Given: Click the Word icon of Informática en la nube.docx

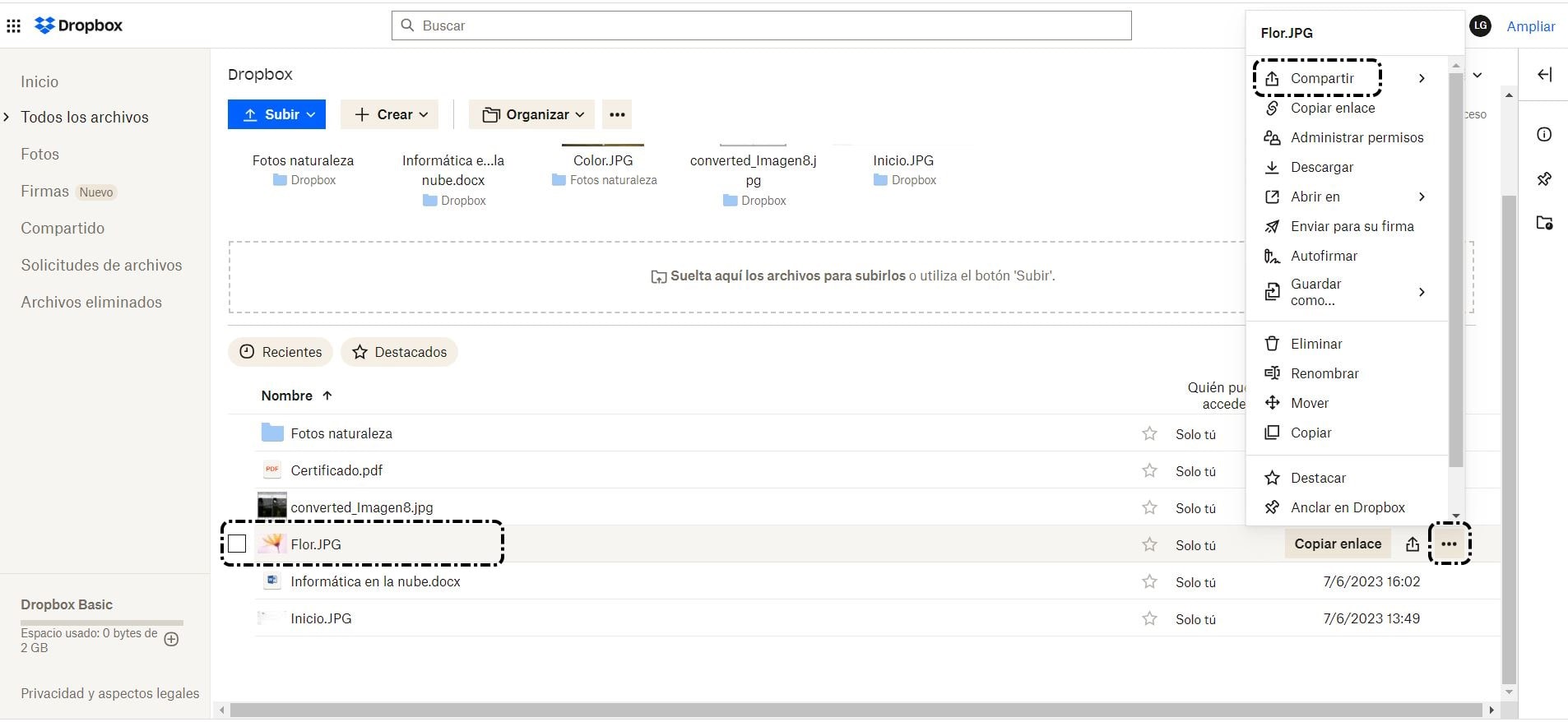Looking at the screenshot, I should pyautogui.click(x=271, y=581).
